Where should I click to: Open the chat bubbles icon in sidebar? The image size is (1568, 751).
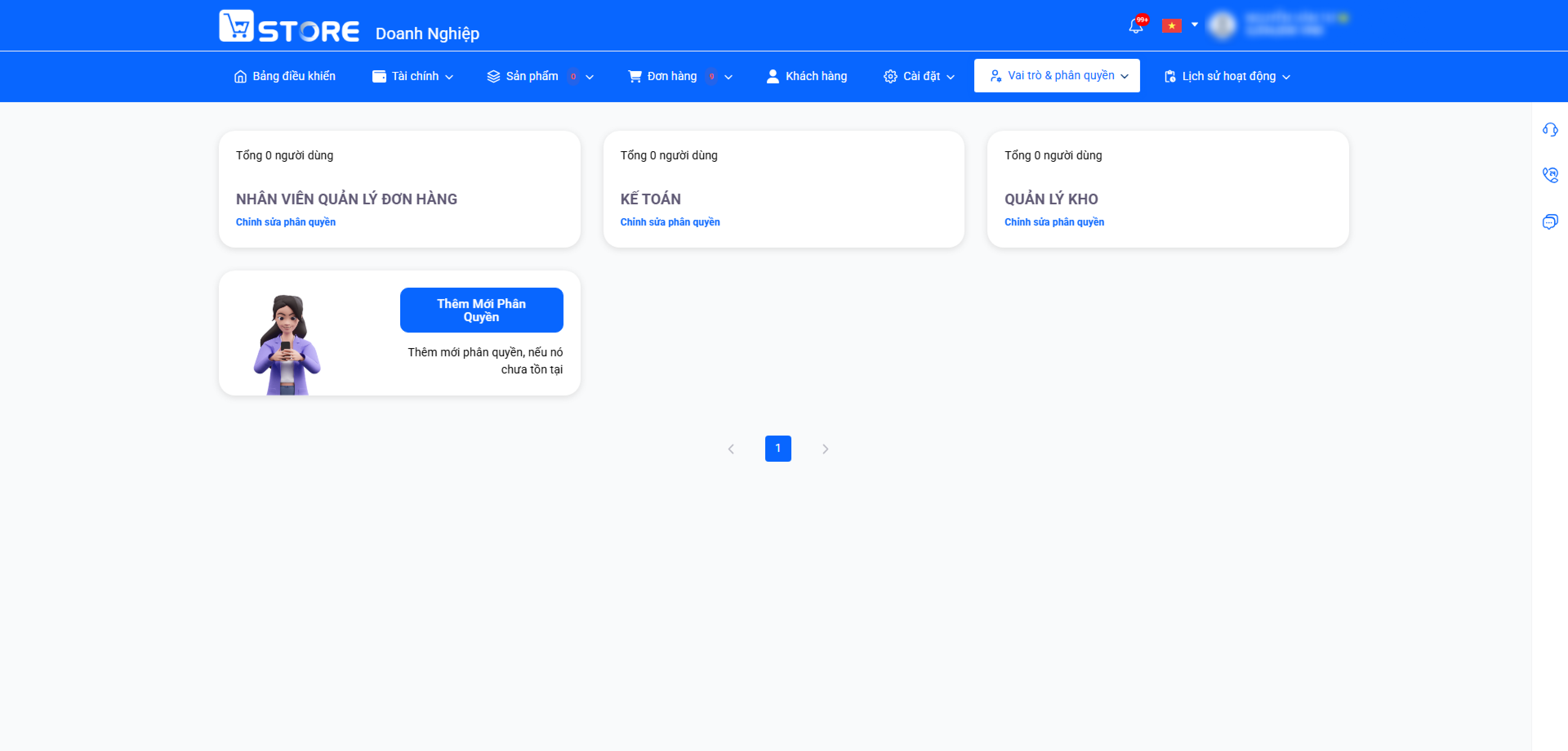(x=1550, y=222)
